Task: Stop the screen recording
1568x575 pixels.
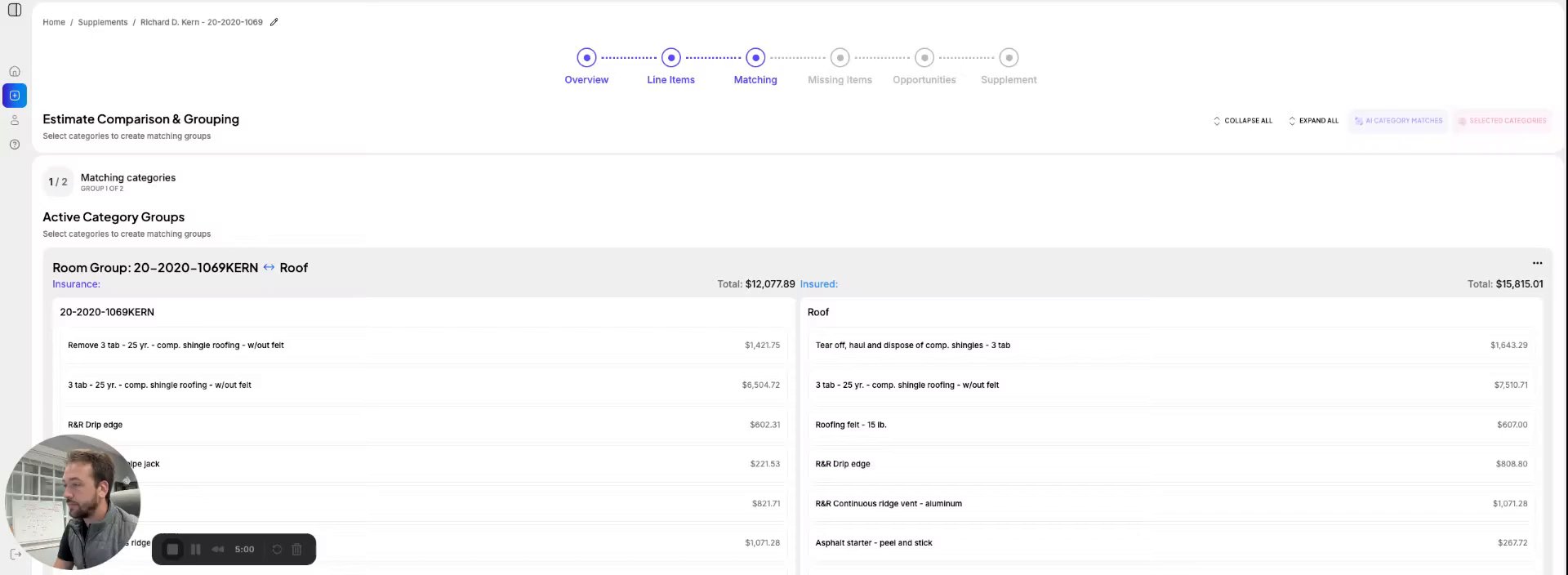Action: pos(172,550)
